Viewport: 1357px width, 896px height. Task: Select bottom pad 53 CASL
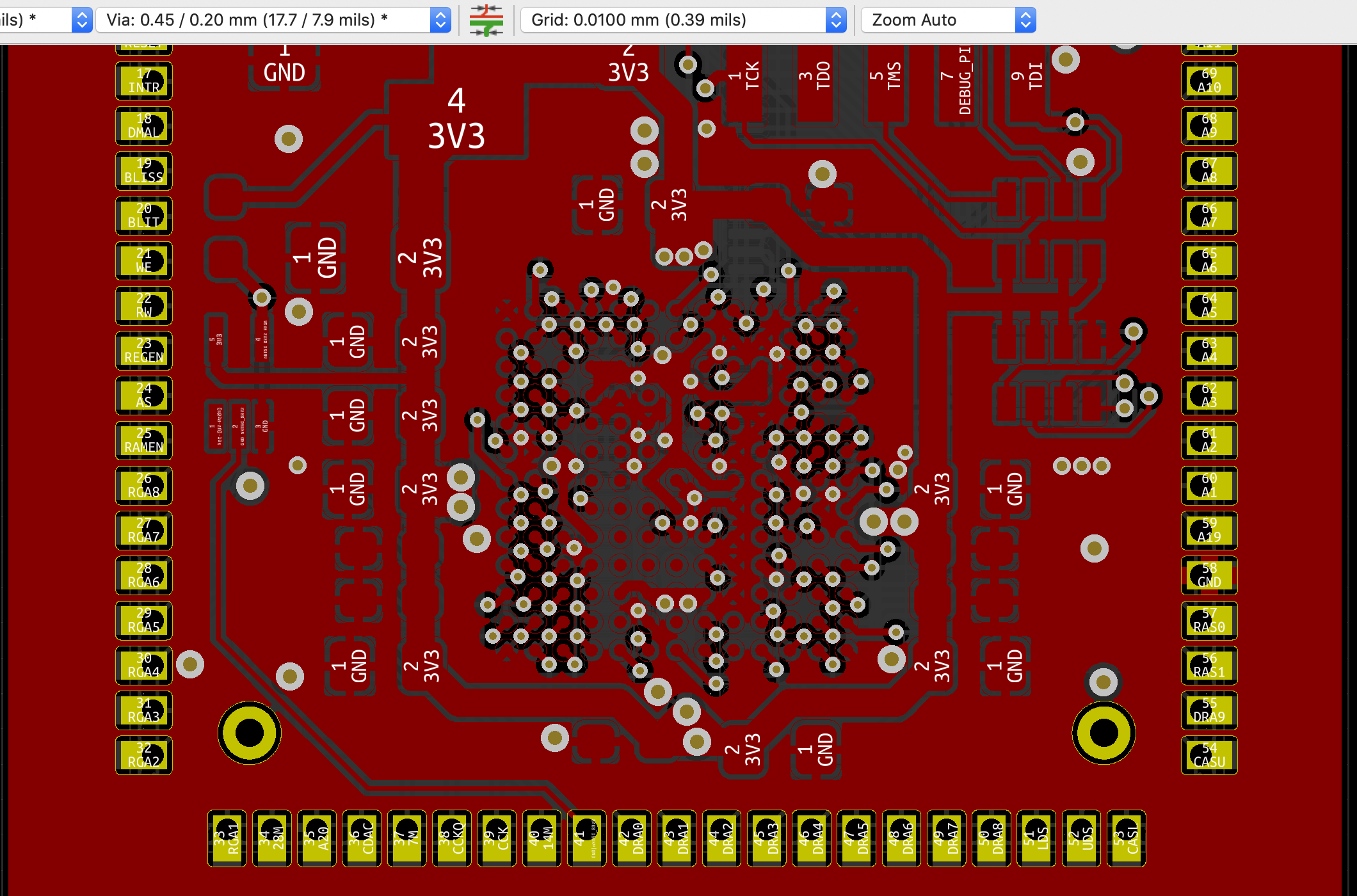(1126, 838)
